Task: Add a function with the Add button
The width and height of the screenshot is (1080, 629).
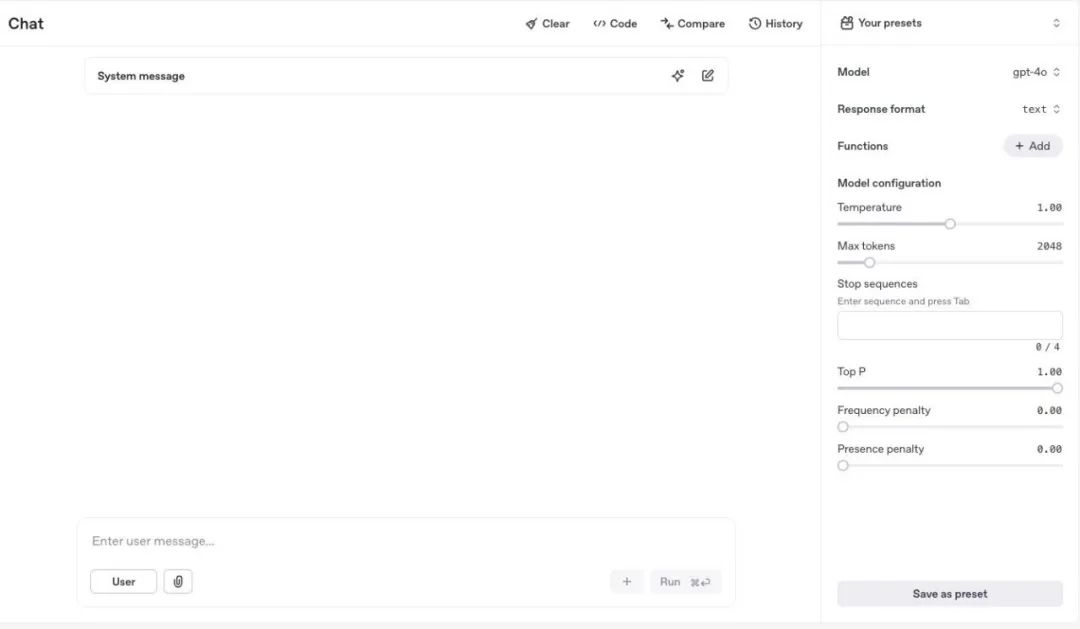Action: tap(1032, 146)
